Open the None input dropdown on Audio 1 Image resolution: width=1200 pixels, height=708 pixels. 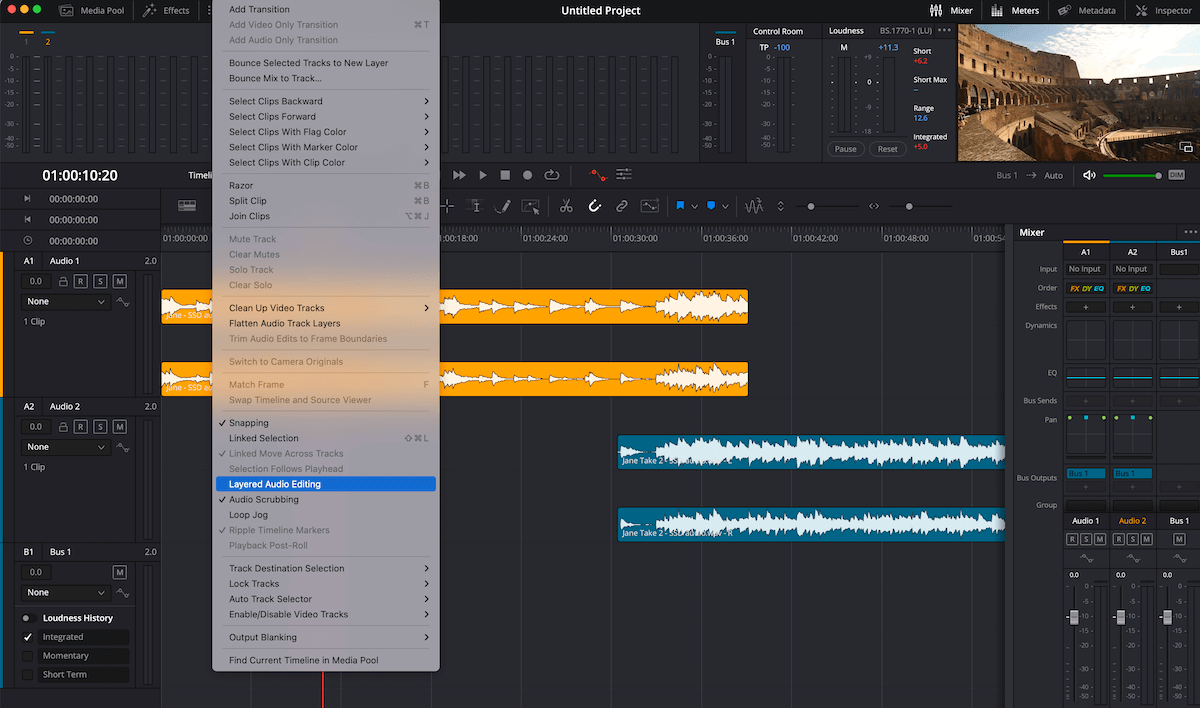pos(65,301)
